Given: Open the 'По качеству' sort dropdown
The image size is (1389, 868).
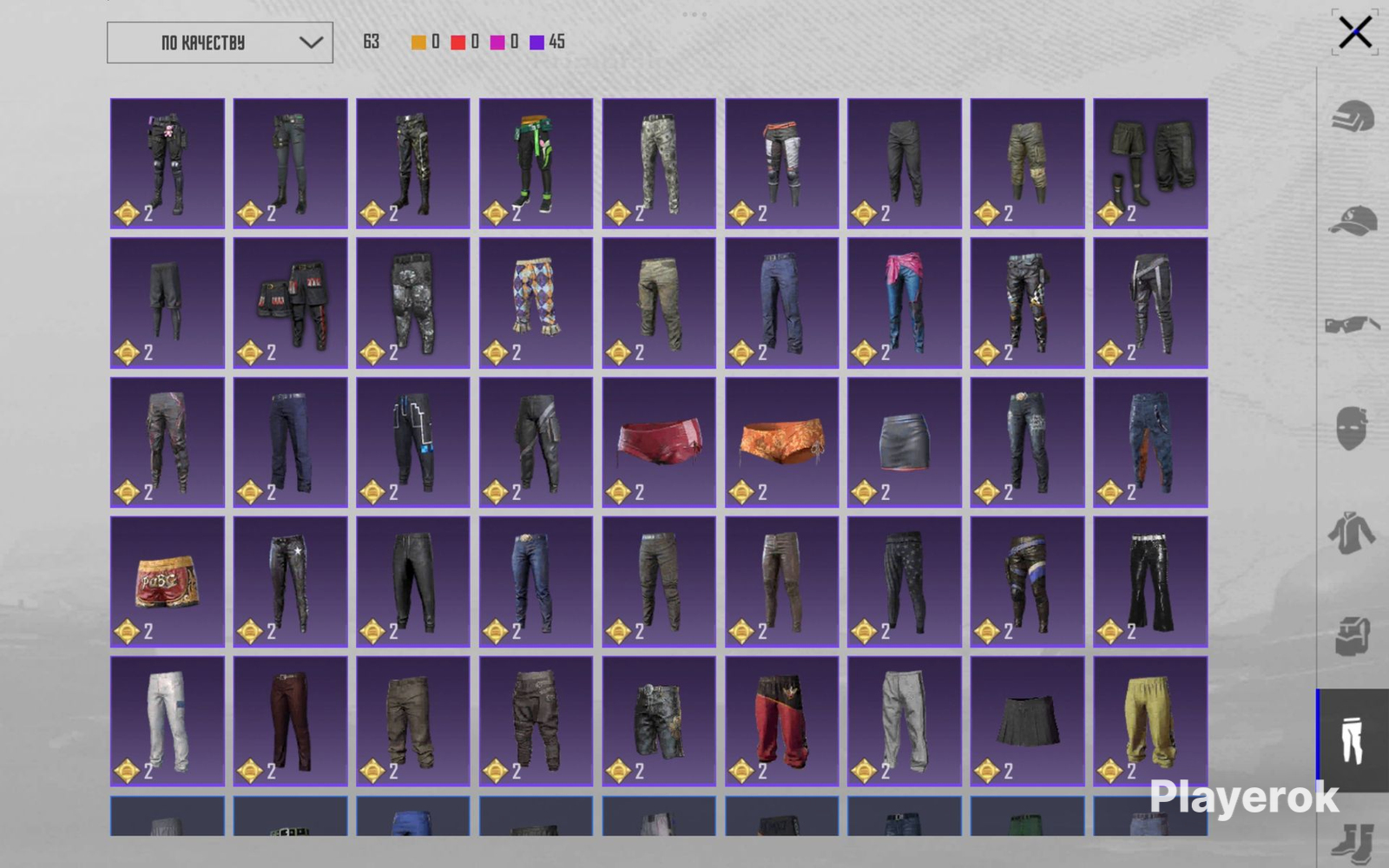Looking at the screenshot, I should (220, 43).
